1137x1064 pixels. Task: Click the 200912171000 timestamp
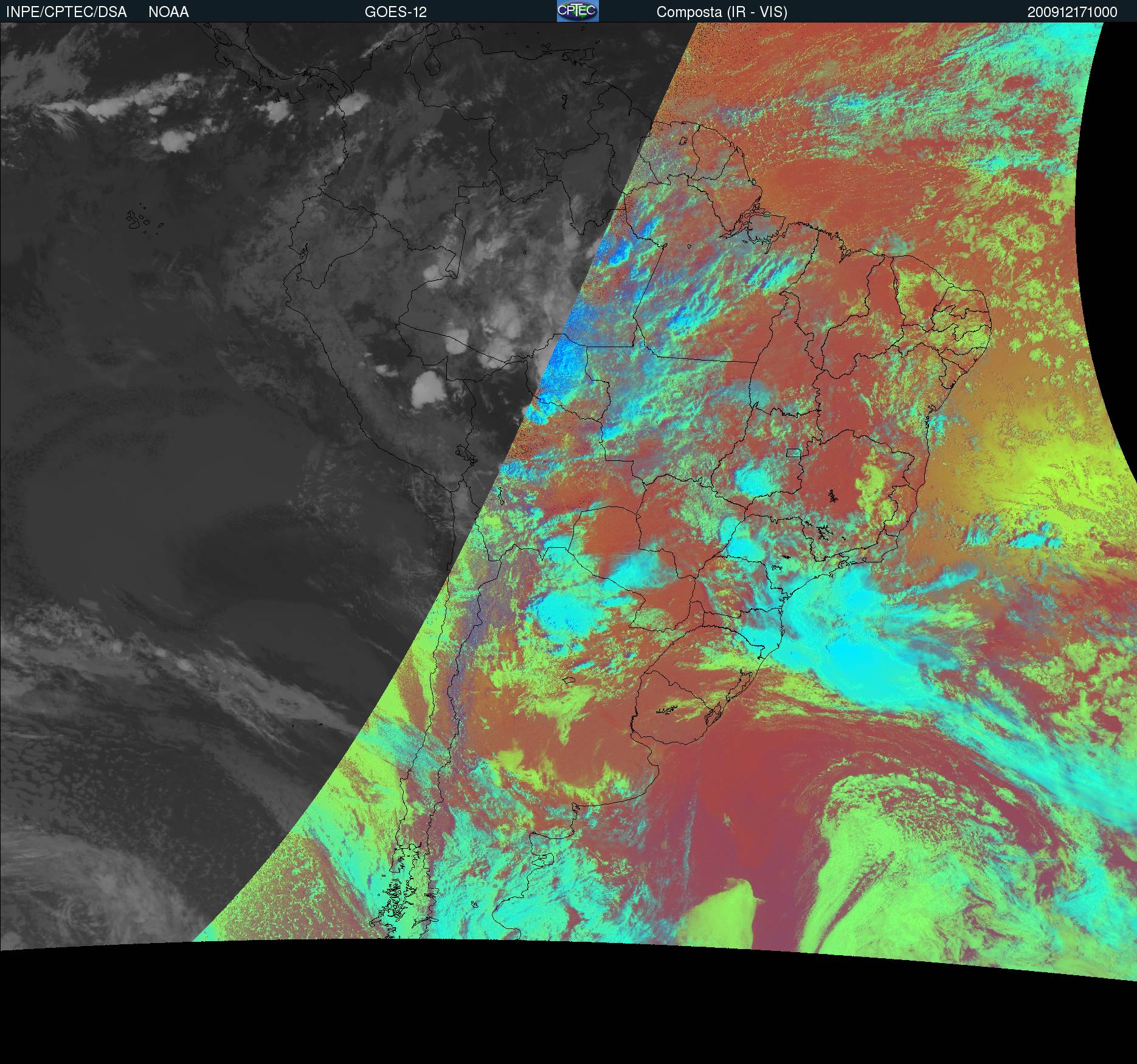click(1072, 12)
